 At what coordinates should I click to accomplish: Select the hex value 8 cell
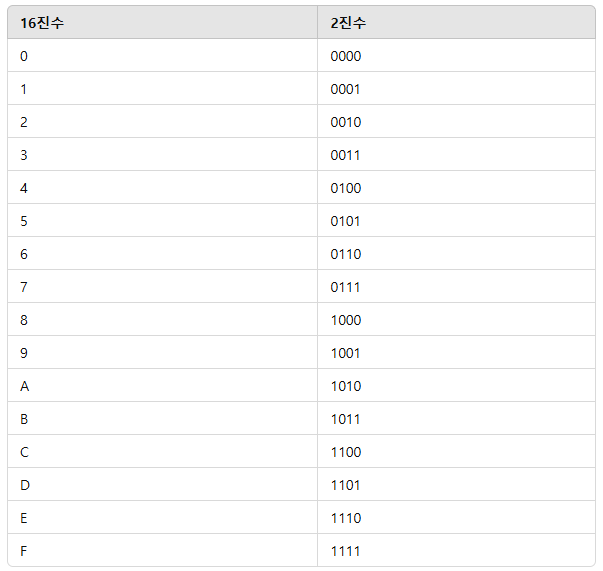pyautogui.click(x=24, y=320)
